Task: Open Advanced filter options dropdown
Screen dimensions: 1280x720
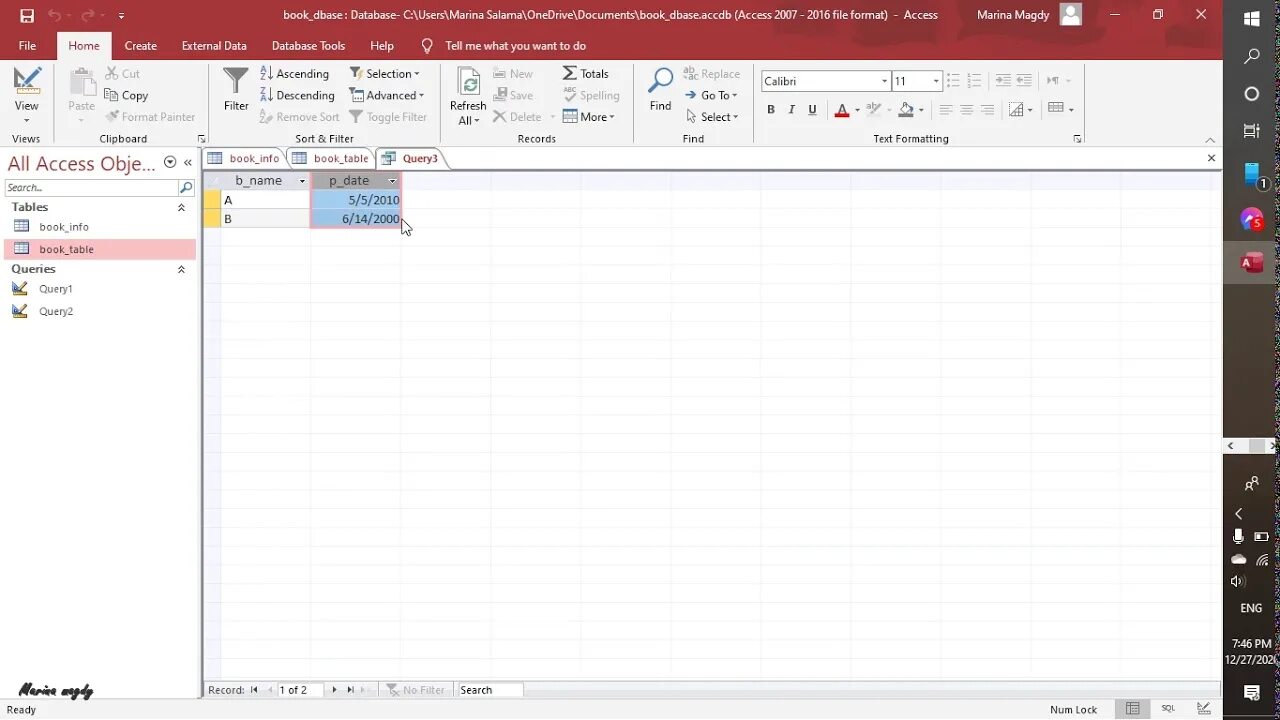Action: tap(387, 95)
